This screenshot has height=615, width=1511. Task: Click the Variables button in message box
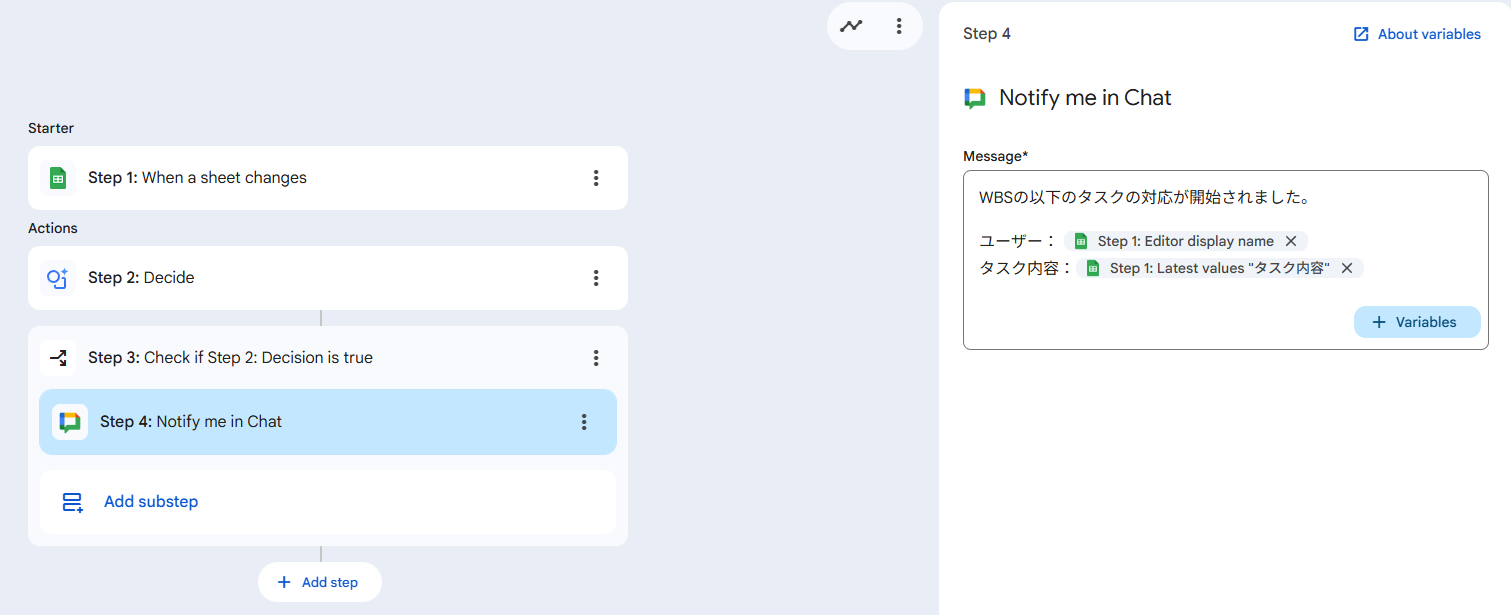tap(1417, 322)
